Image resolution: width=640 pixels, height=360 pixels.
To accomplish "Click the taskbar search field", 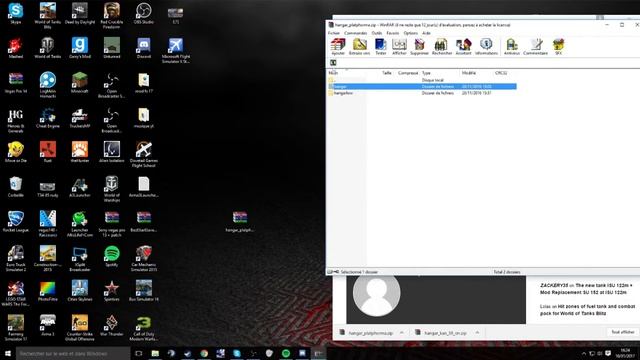I will tap(73, 353).
